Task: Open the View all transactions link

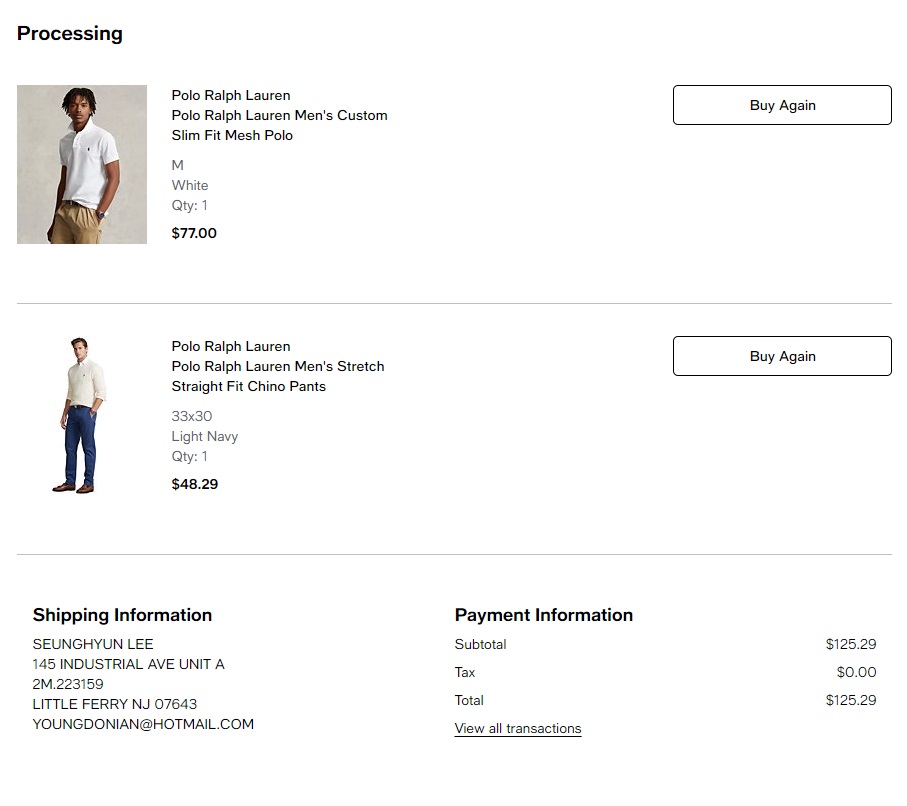Action: pos(518,728)
